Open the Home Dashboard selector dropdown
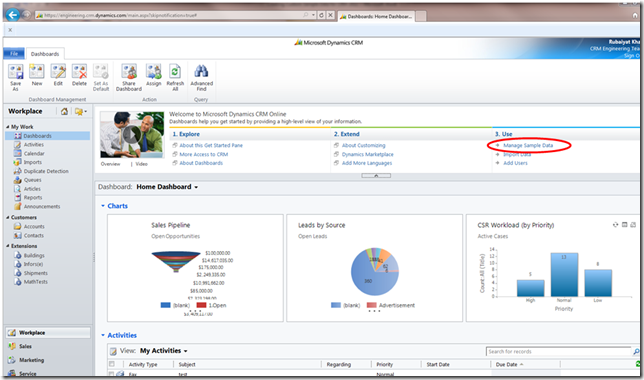Image resolution: width=644 pixels, height=380 pixels. [x=196, y=187]
